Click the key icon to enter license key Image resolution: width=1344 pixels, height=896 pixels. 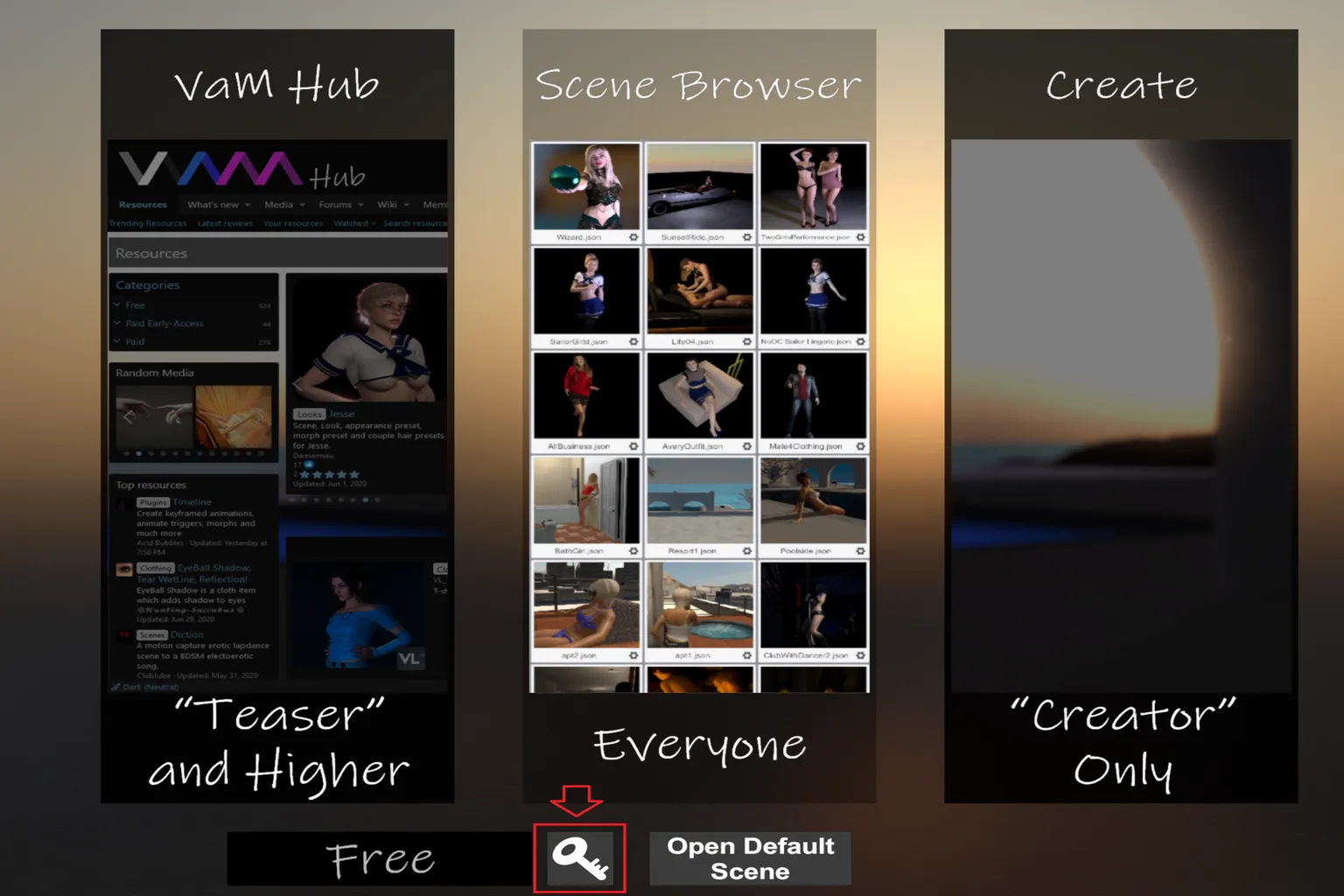(x=580, y=858)
